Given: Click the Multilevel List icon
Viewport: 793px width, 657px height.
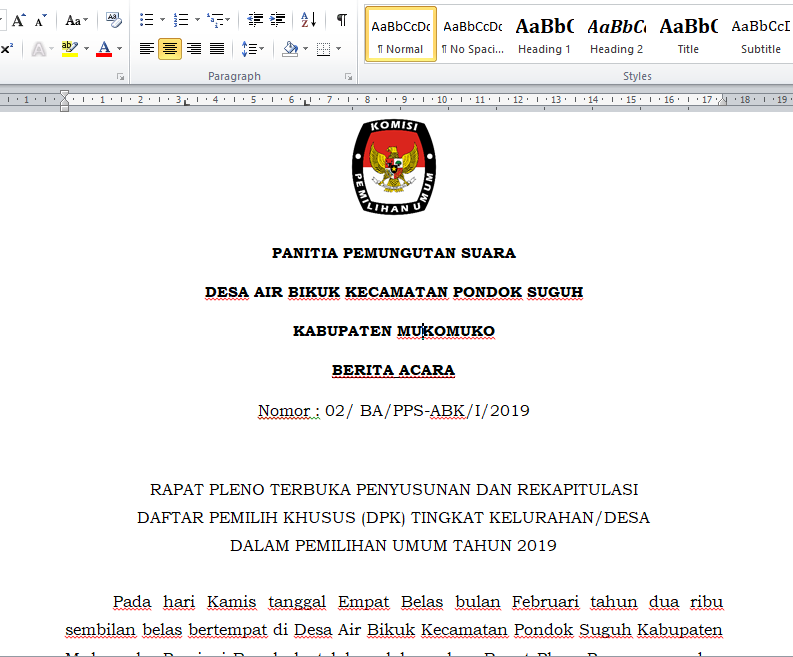Looking at the screenshot, I should [218, 20].
